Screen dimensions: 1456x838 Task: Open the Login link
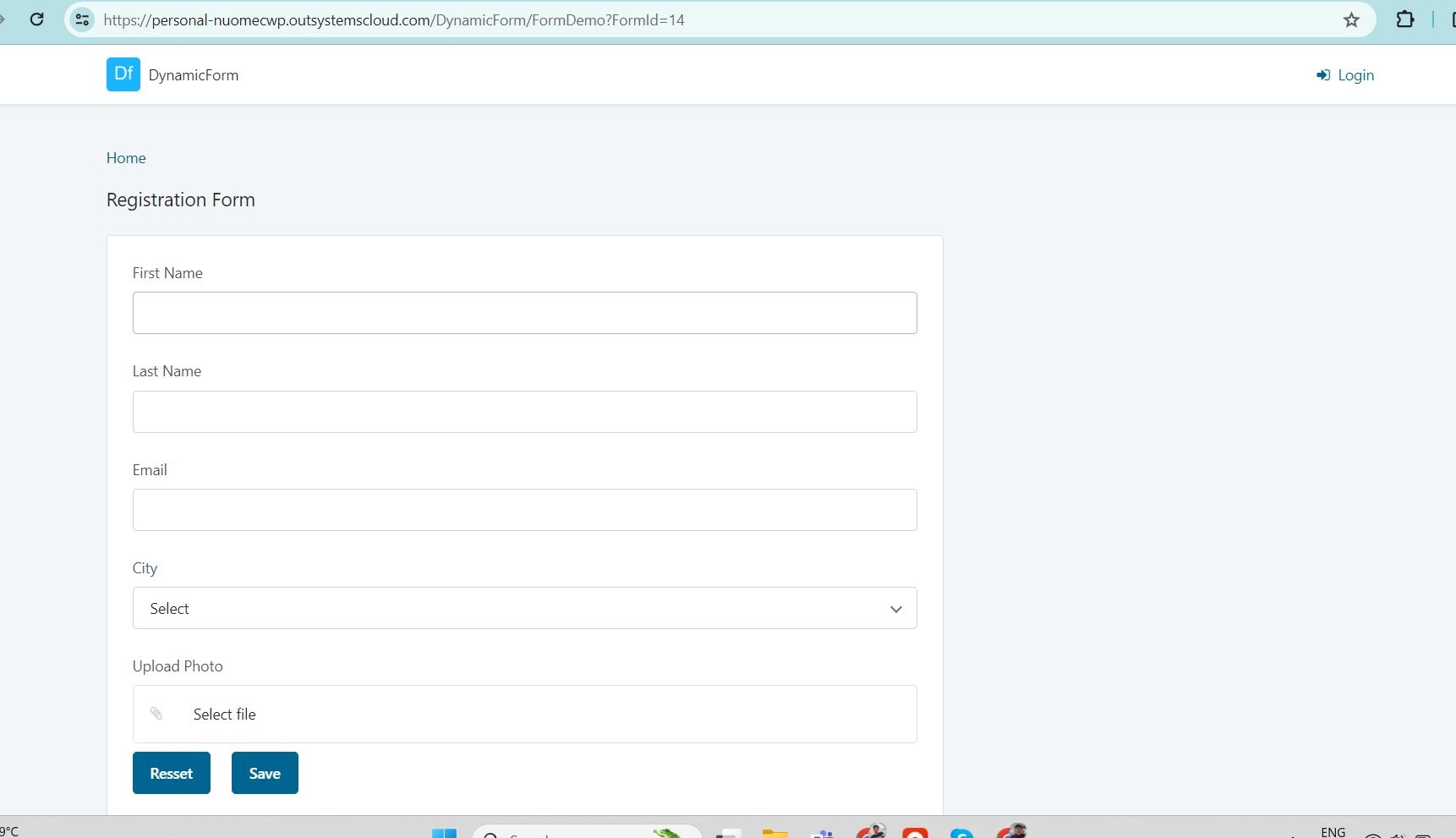pyautogui.click(x=1355, y=75)
